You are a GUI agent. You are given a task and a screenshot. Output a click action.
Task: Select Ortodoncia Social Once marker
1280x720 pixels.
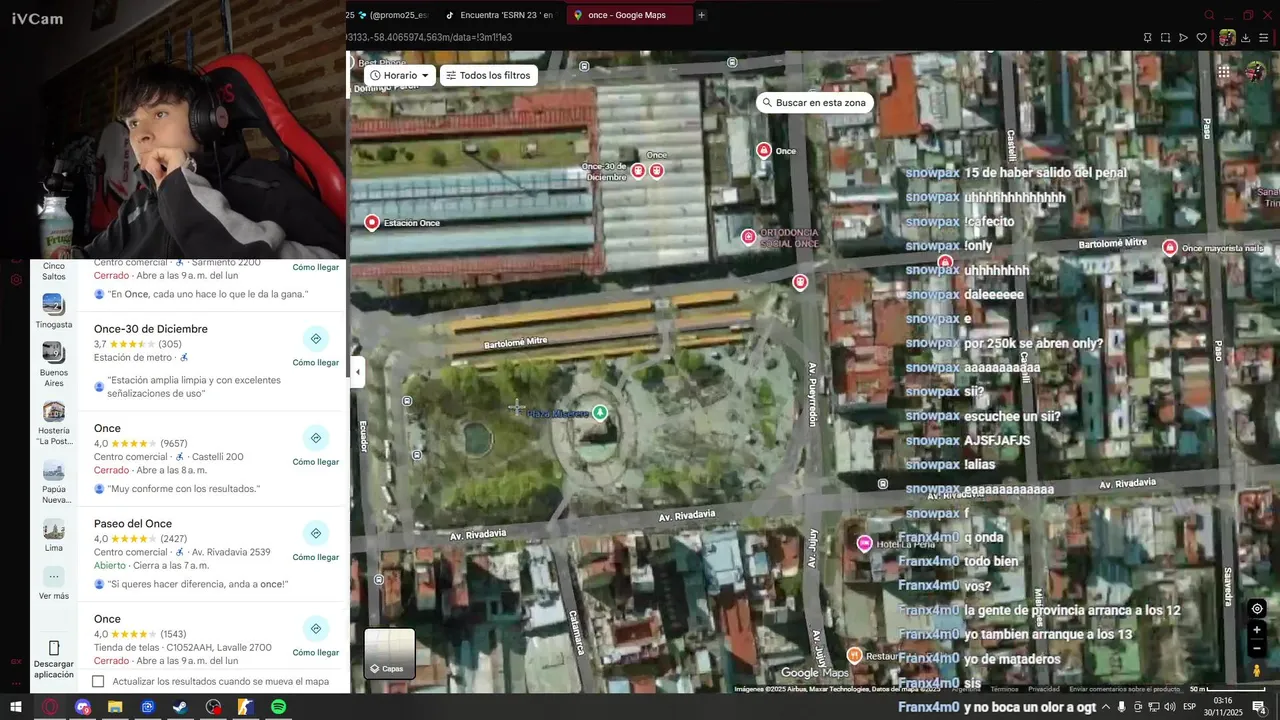[x=748, y=236]
